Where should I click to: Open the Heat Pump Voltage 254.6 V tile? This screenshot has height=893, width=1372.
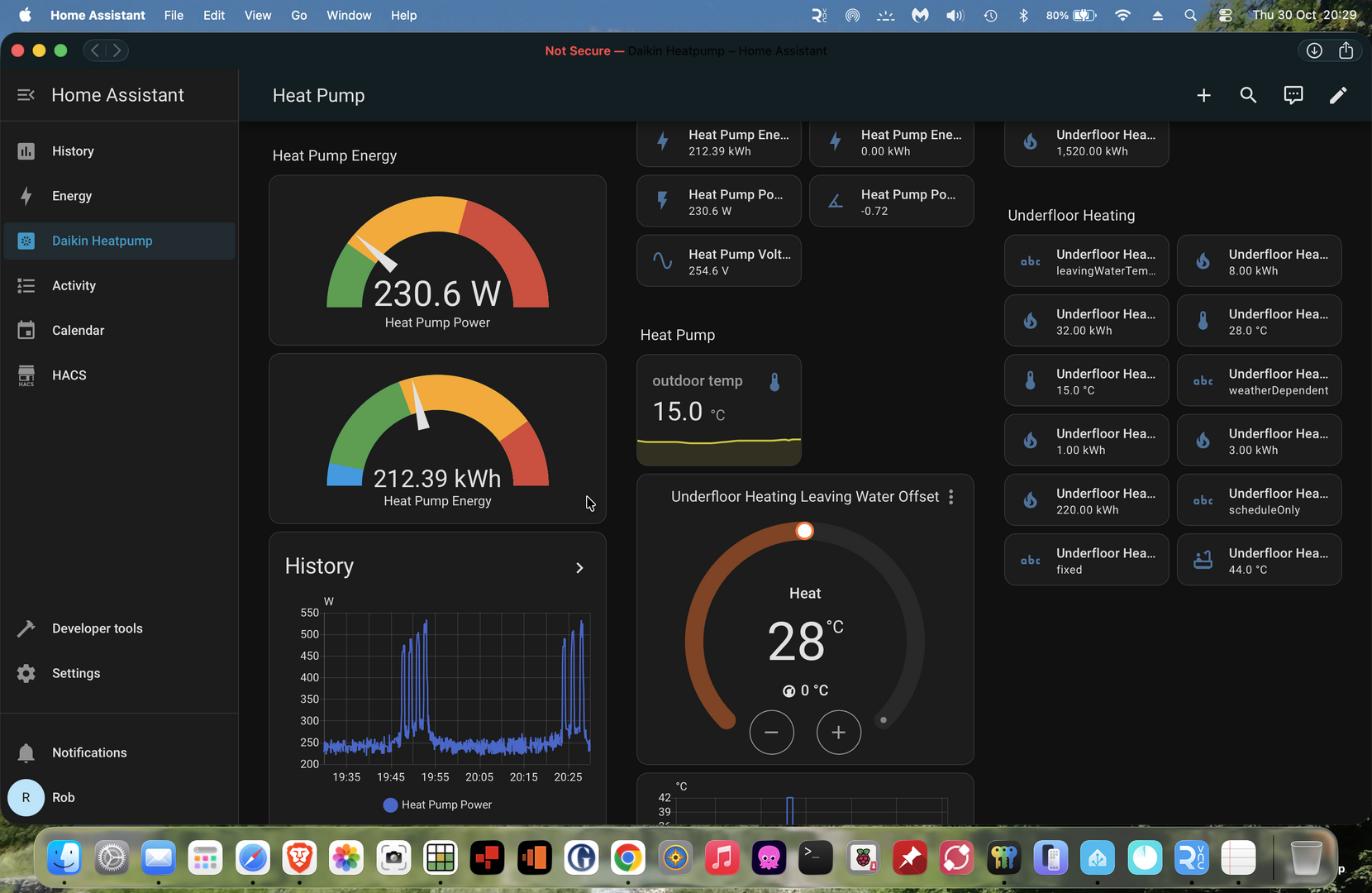[718, 261]
